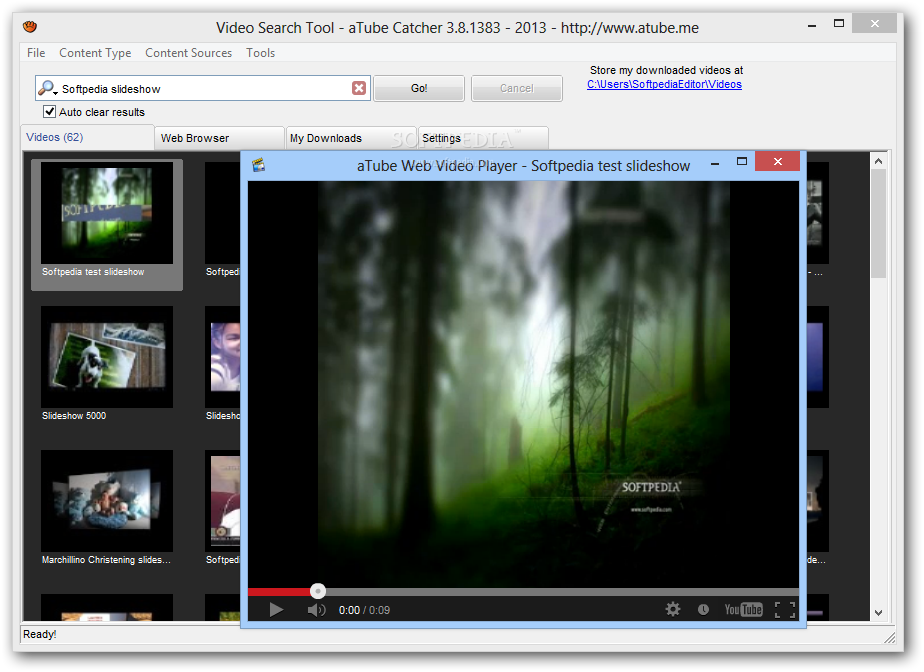Click the search magnifier icon in the search box

tap(45, 88)
